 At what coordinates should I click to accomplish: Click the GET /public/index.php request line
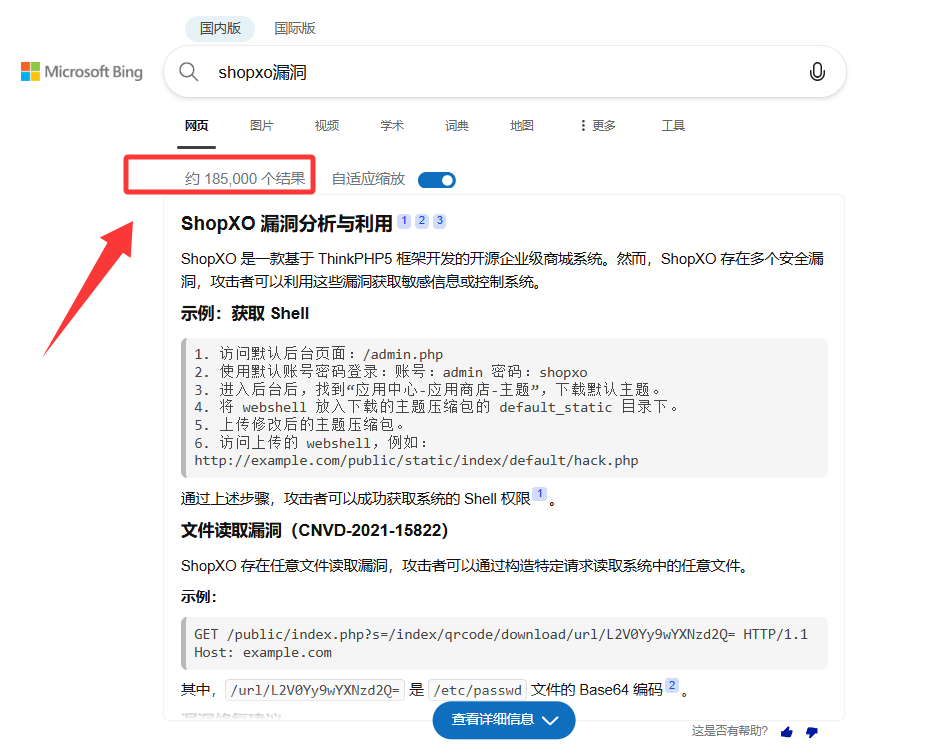(x=501, y=634)
